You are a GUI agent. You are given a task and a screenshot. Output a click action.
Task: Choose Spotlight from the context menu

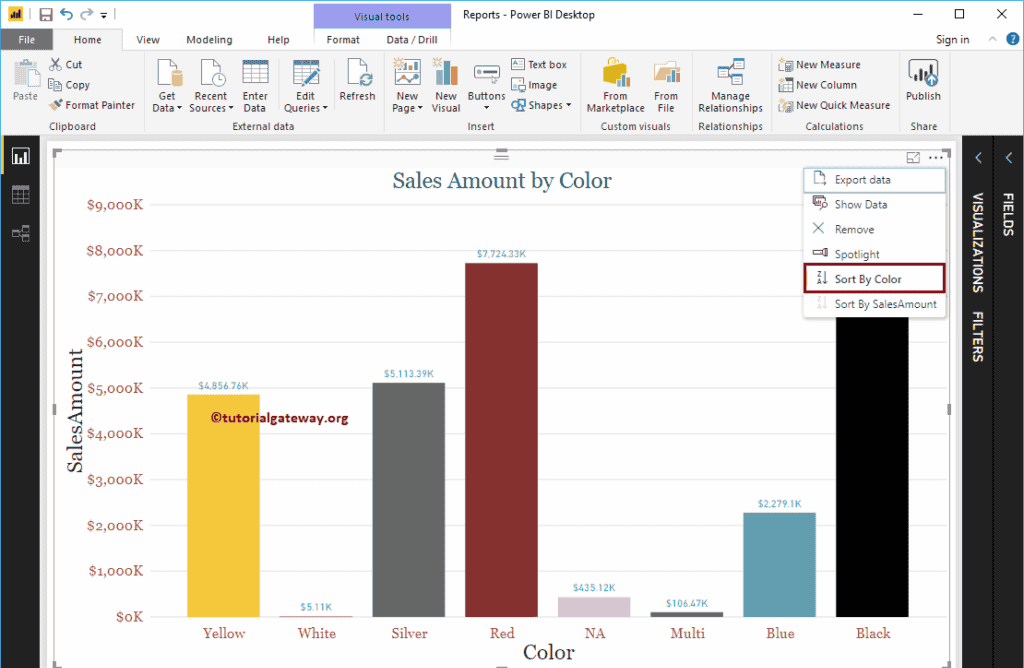tap(874, 254)
